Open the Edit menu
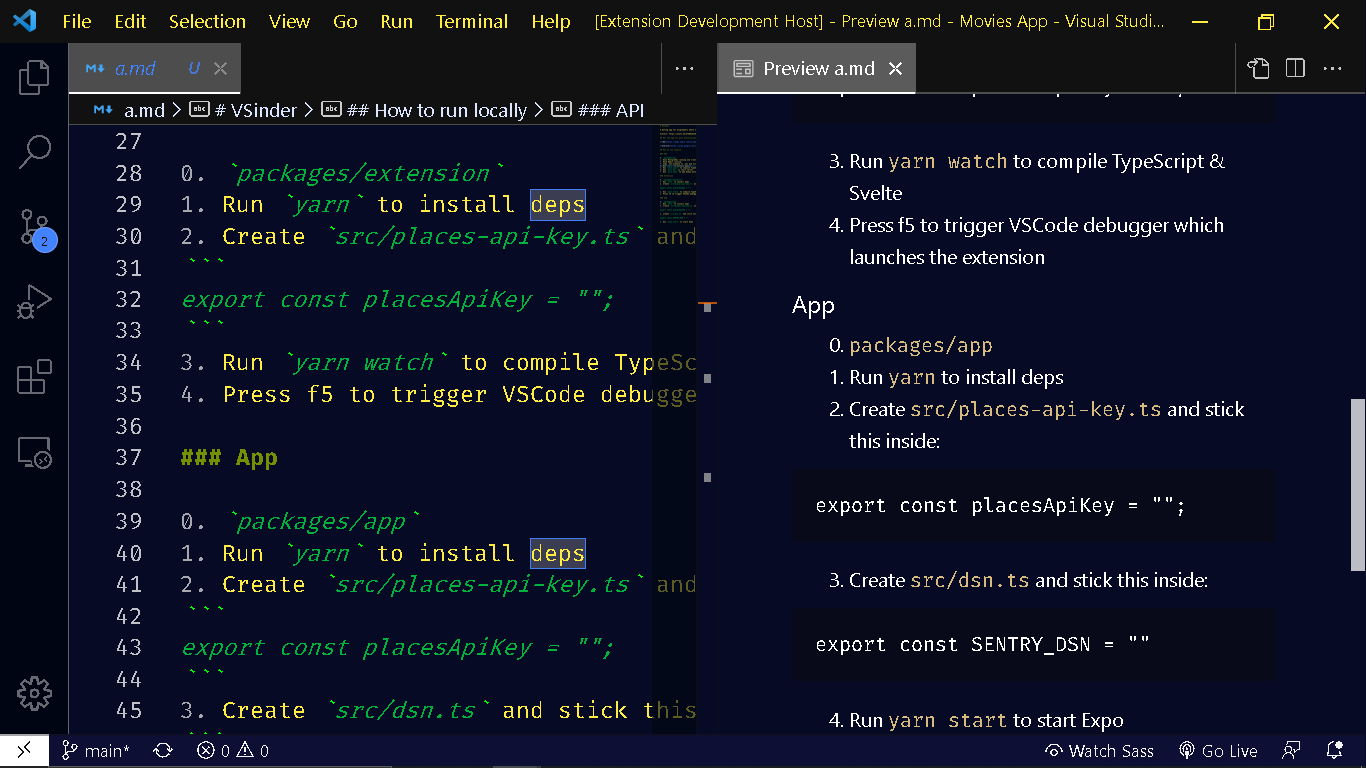Image resolution: width=1366 pixels, height=768 pixels. (x=130, y=21)
